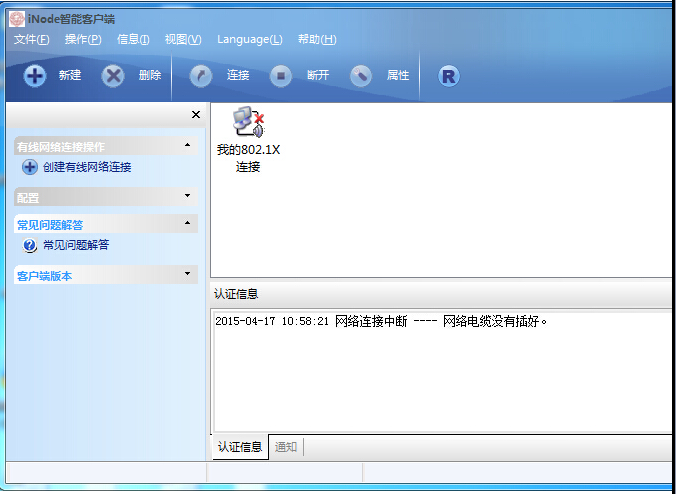
Task: Open the 视图(V) menu
Action: tap(183, 40)
